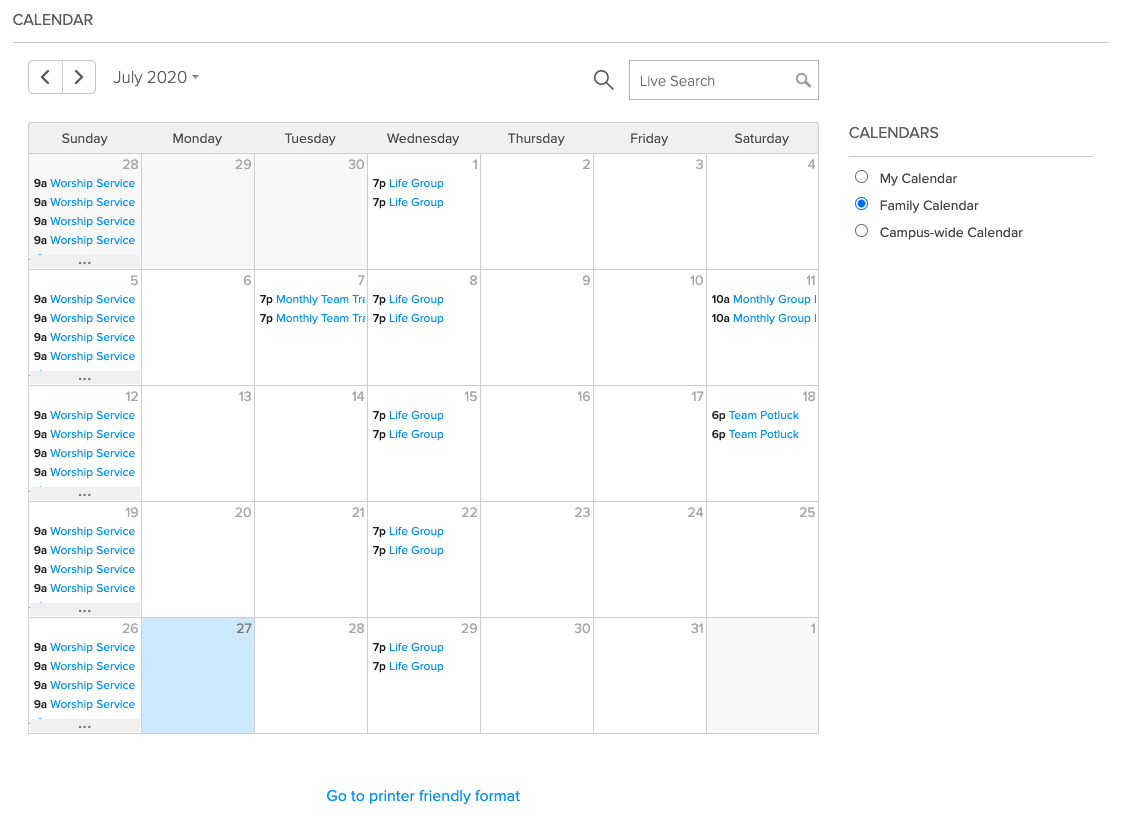Open the Monthly Group event on July 11
The image size is (1136, 822).
[773, 299]
